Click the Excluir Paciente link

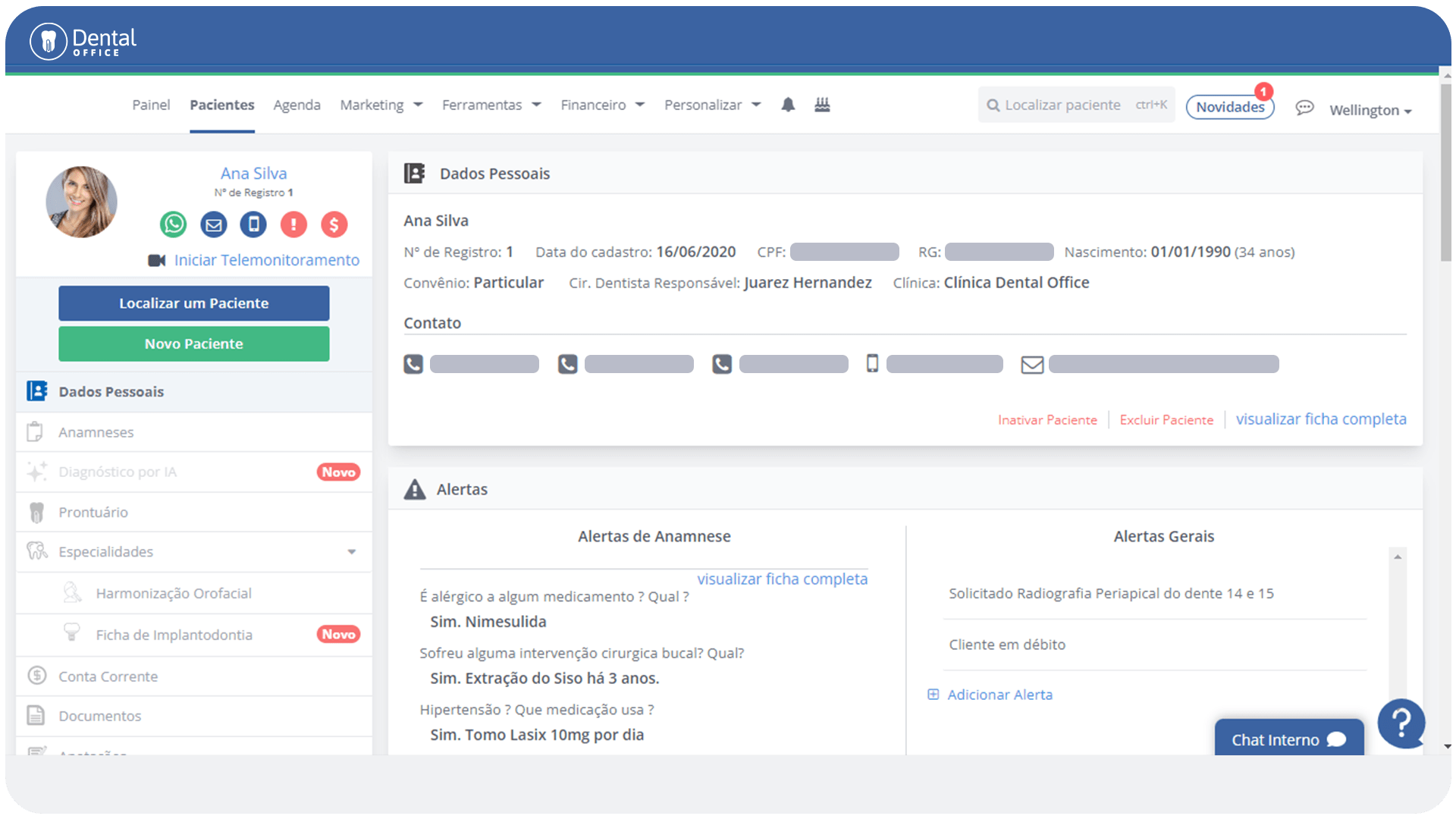(x=1166, y=420)
